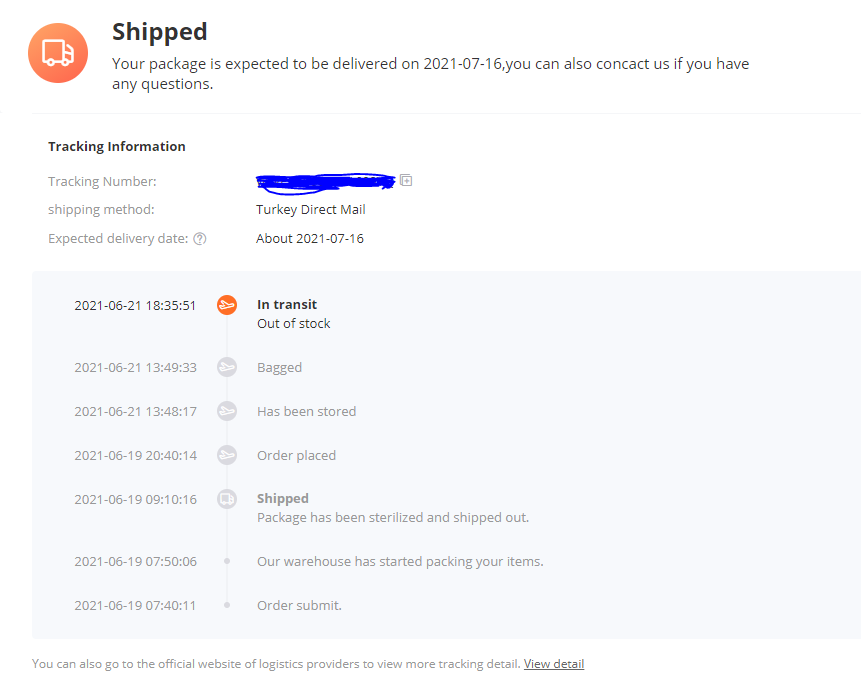The width and height of the screenshot is (861, 692).
Task: Click the 2021-06-21 18:35:51 timestamp
Action: point(135,305)
